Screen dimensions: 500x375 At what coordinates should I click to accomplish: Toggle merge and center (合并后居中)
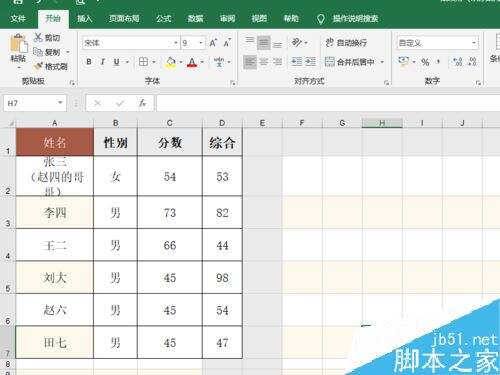(350, 62)
